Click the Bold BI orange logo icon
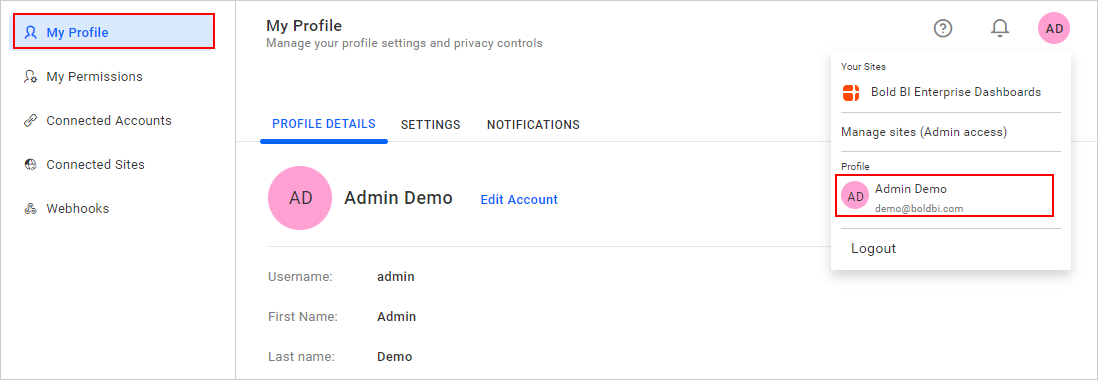 pos(851,92)
